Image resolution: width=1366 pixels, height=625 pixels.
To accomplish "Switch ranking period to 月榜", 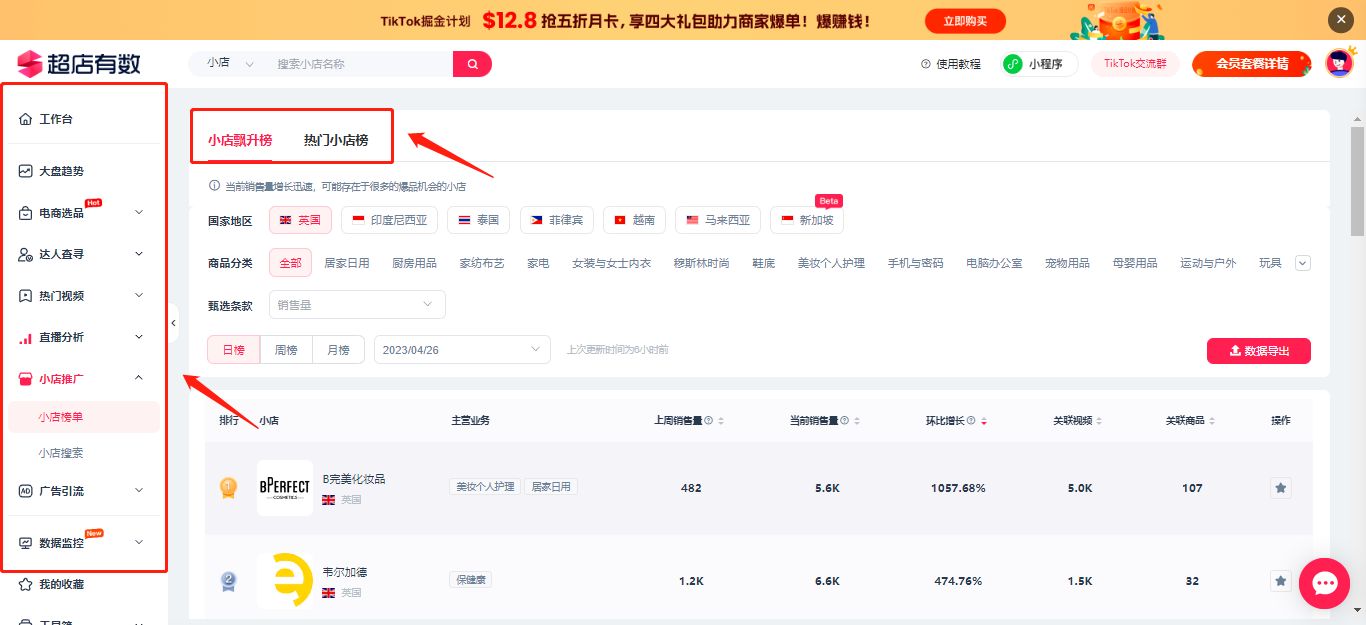I will (x=338, y=349).
